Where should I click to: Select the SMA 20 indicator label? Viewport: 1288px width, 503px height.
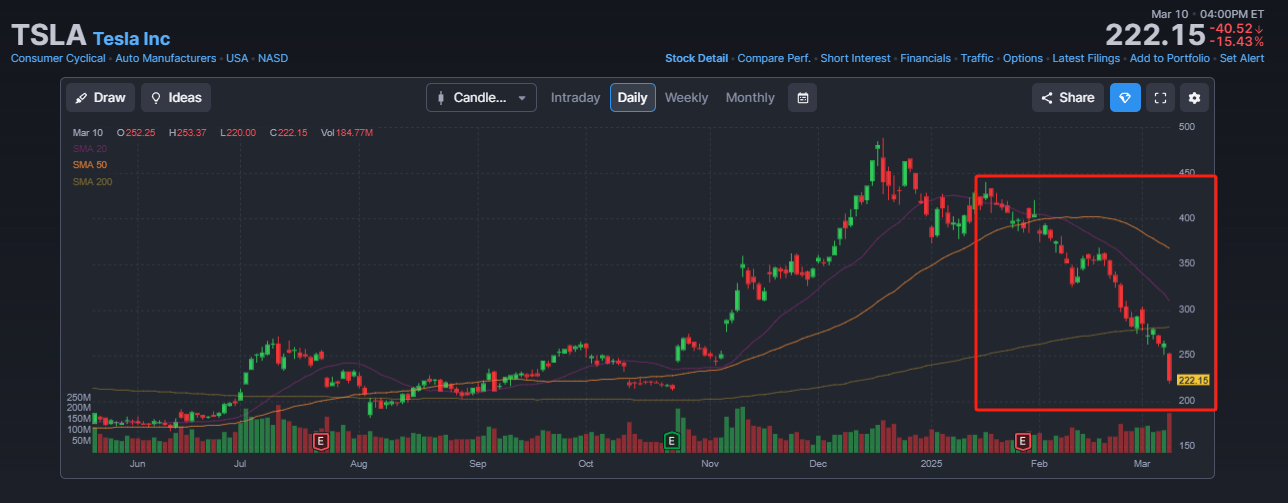point(90,148)
